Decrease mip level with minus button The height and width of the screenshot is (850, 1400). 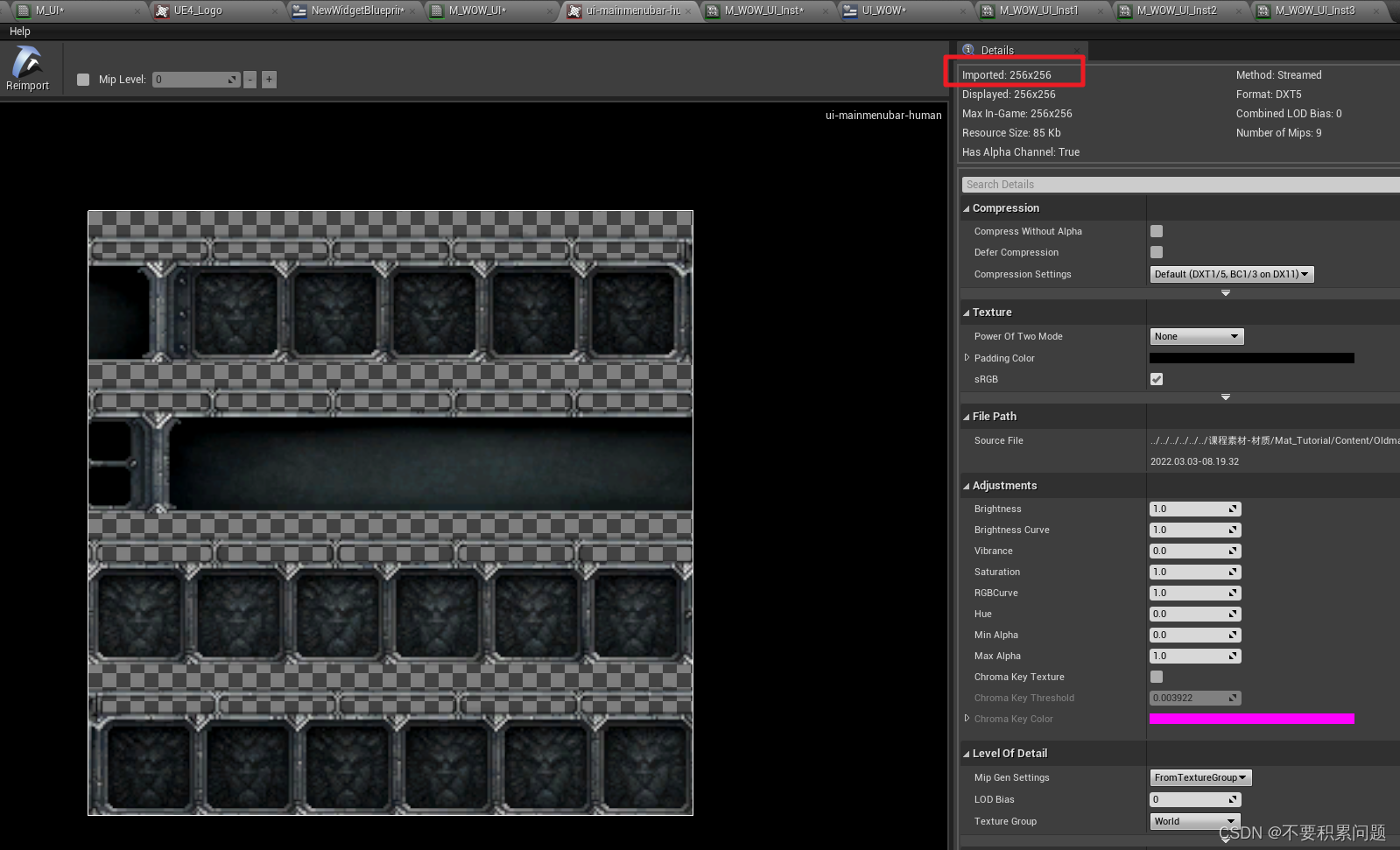(250, 80)
